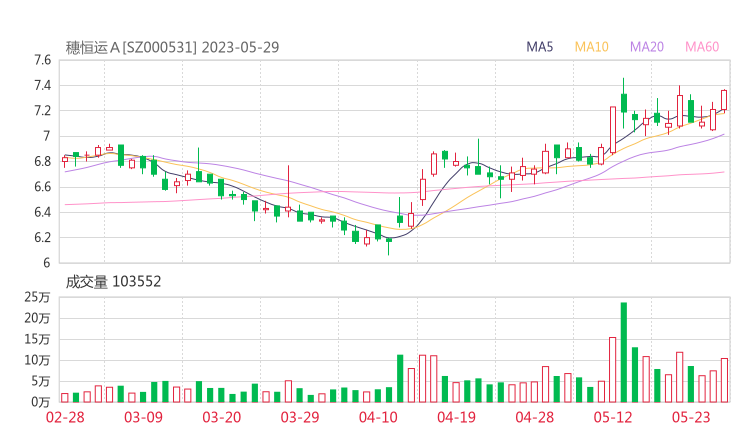Click the 15万 volume axis label

37,339
